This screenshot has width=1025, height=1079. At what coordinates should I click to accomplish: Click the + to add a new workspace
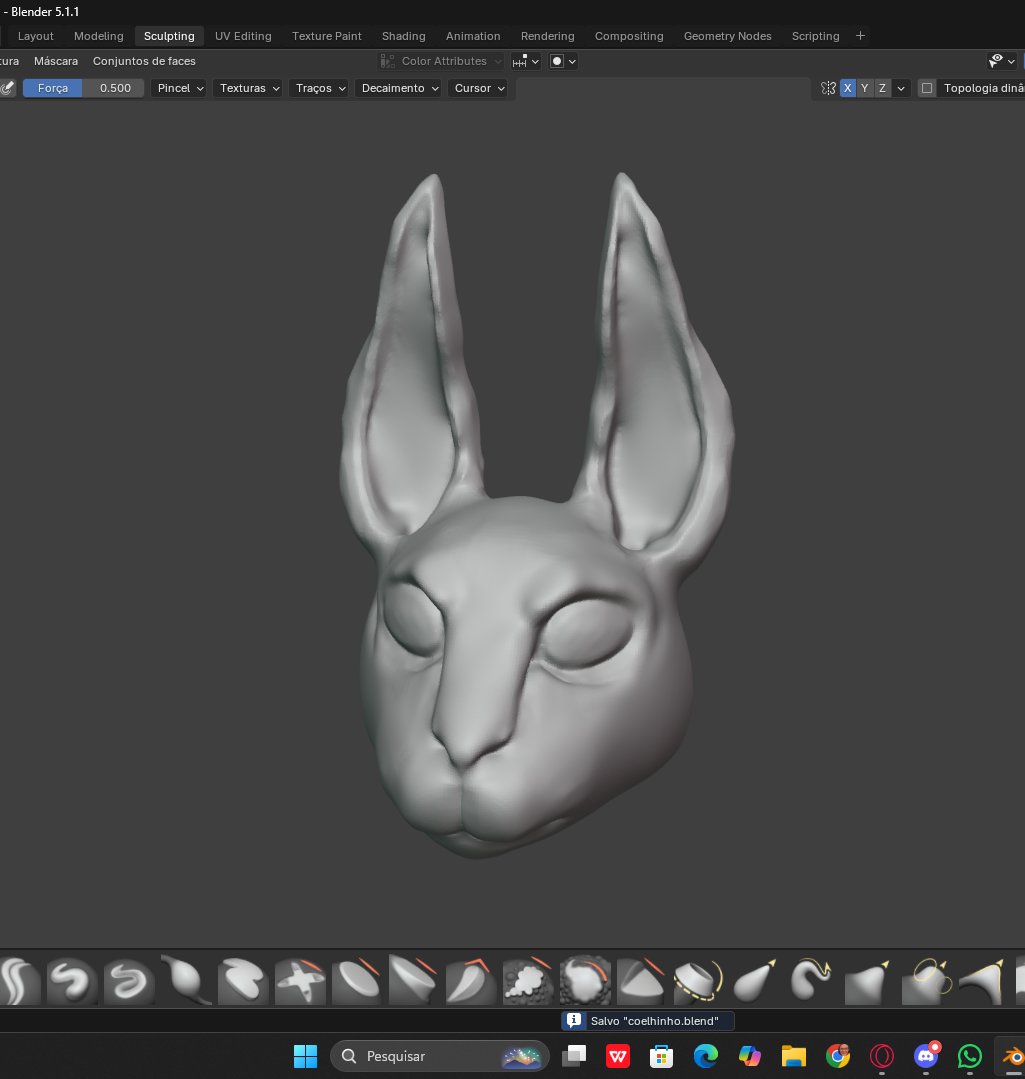(860, 36)
